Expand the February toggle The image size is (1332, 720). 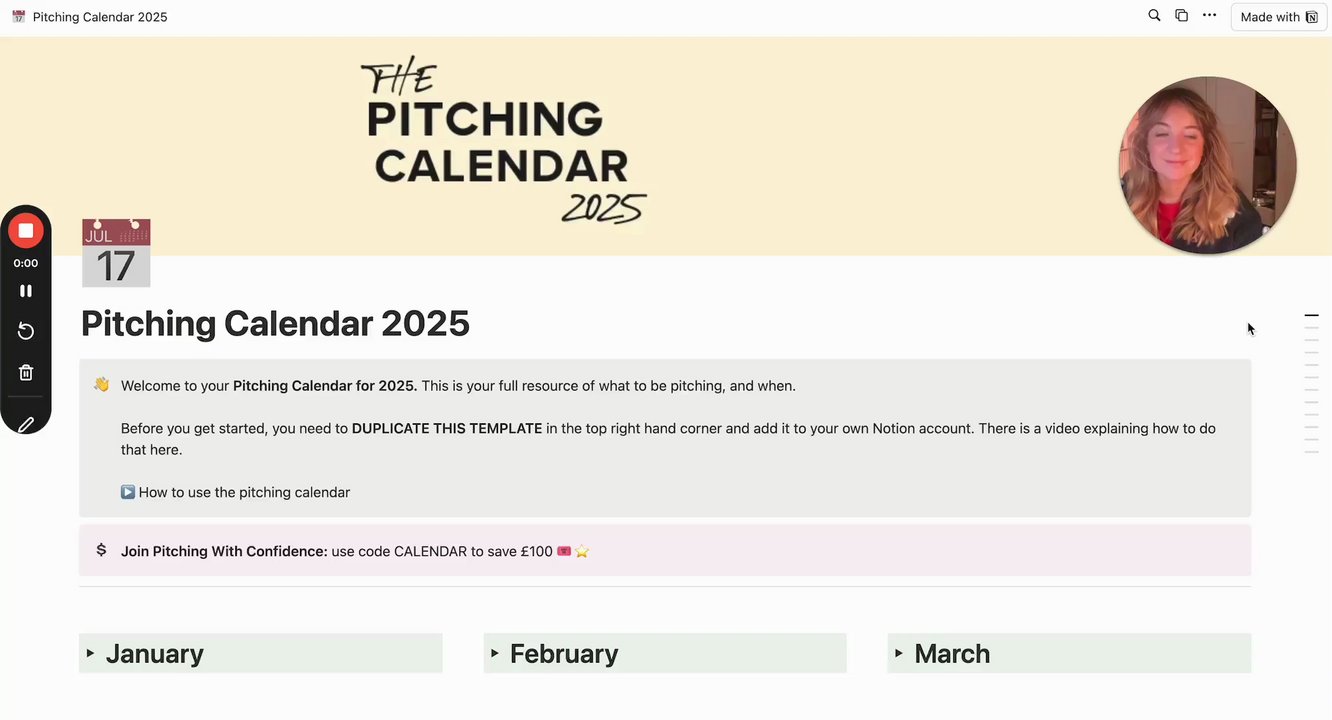click(x=495, y=653)
